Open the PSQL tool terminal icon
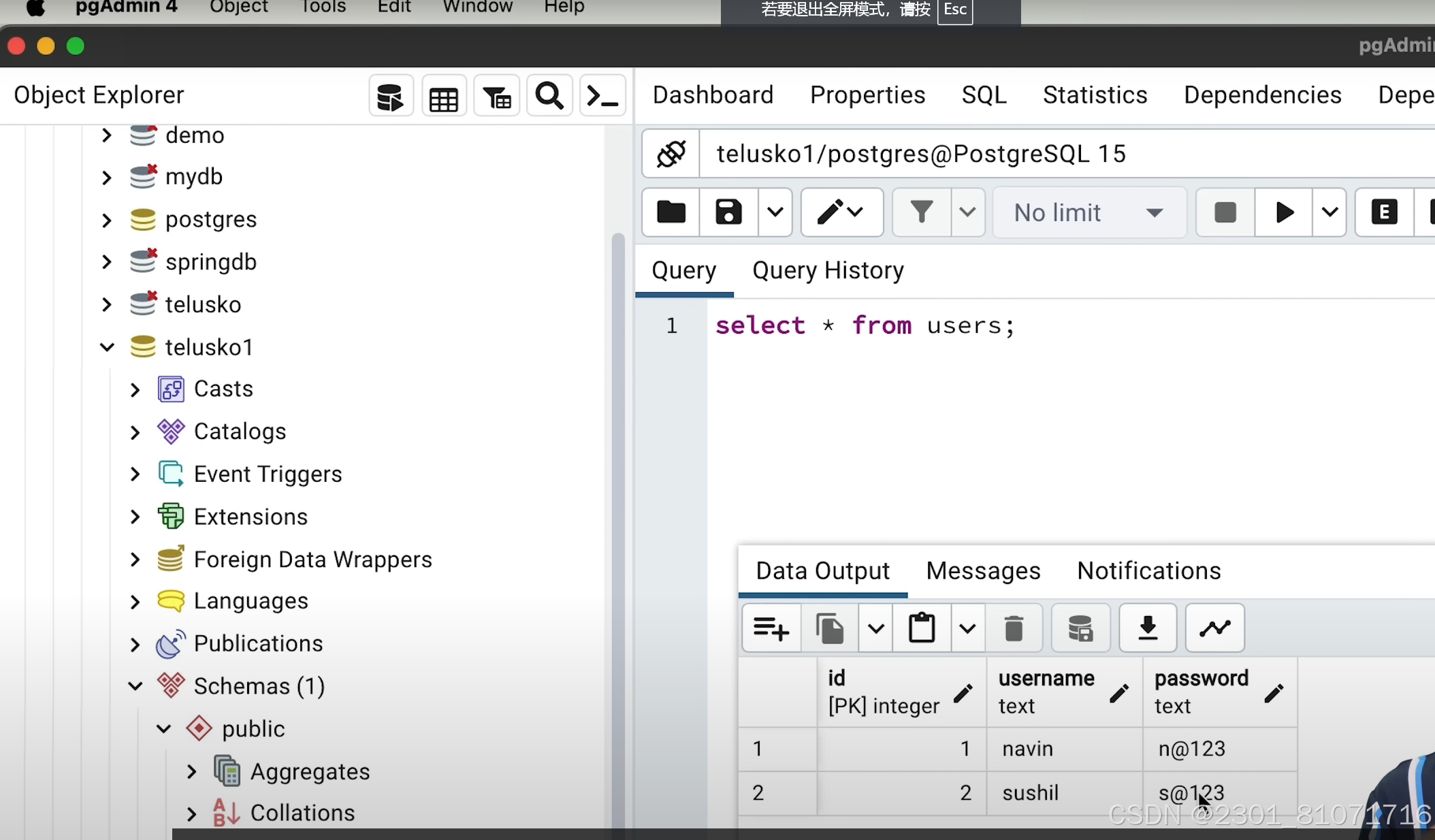The width and height of the screenshot is (1435, 840). [x=602, y=97]
